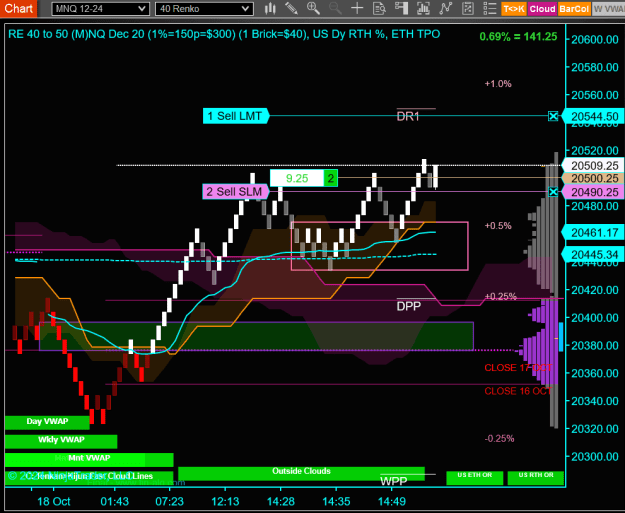
Task: Select the Chart tab
Action: (18, 8)
